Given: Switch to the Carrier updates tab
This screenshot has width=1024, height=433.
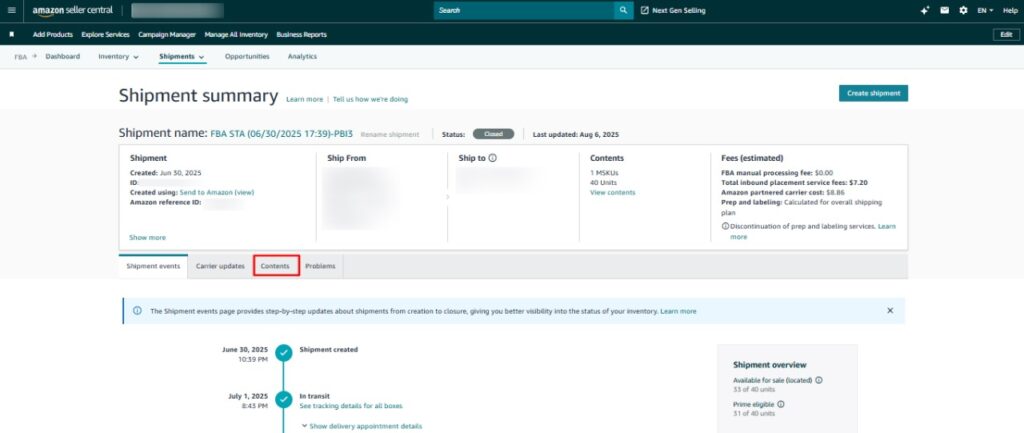Looking at the screenshot, I should point(220,266).
